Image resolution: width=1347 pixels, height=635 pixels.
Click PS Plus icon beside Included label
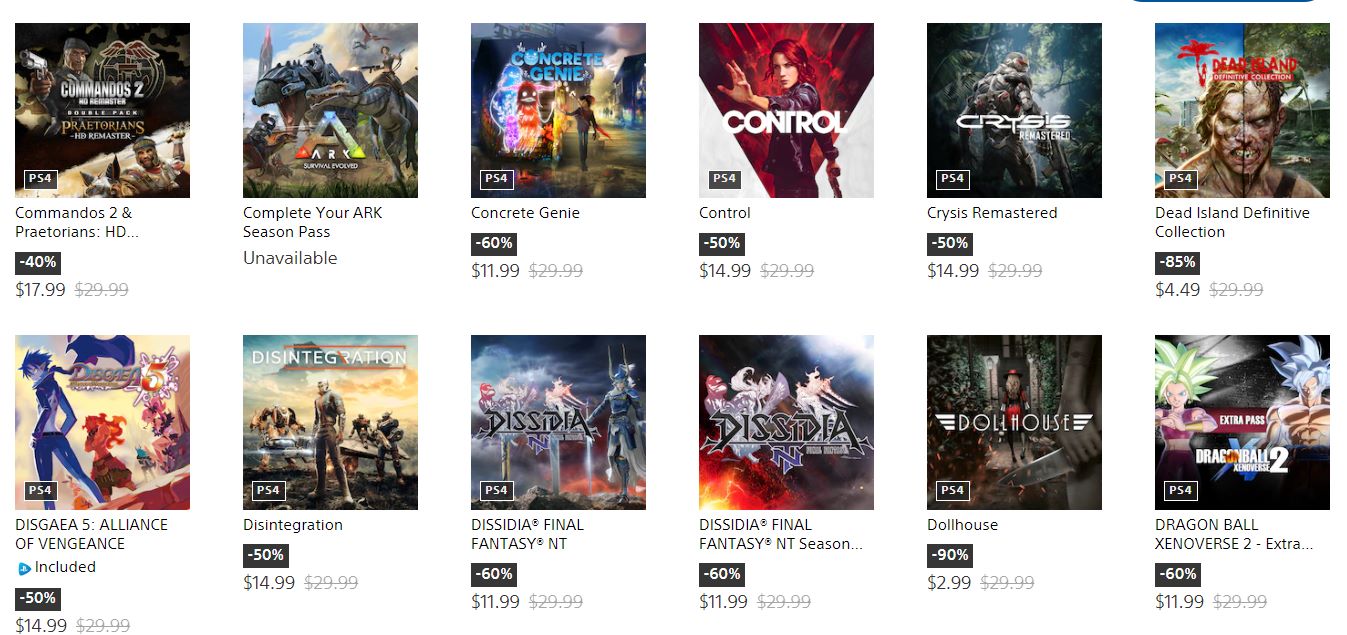click(24, 568)
